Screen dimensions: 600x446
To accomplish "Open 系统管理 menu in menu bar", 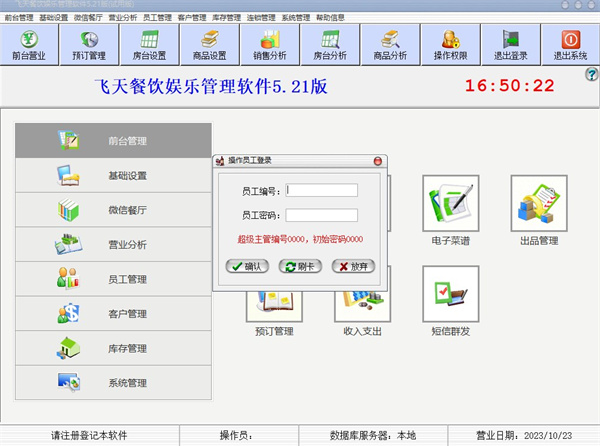I will [296, 18].
